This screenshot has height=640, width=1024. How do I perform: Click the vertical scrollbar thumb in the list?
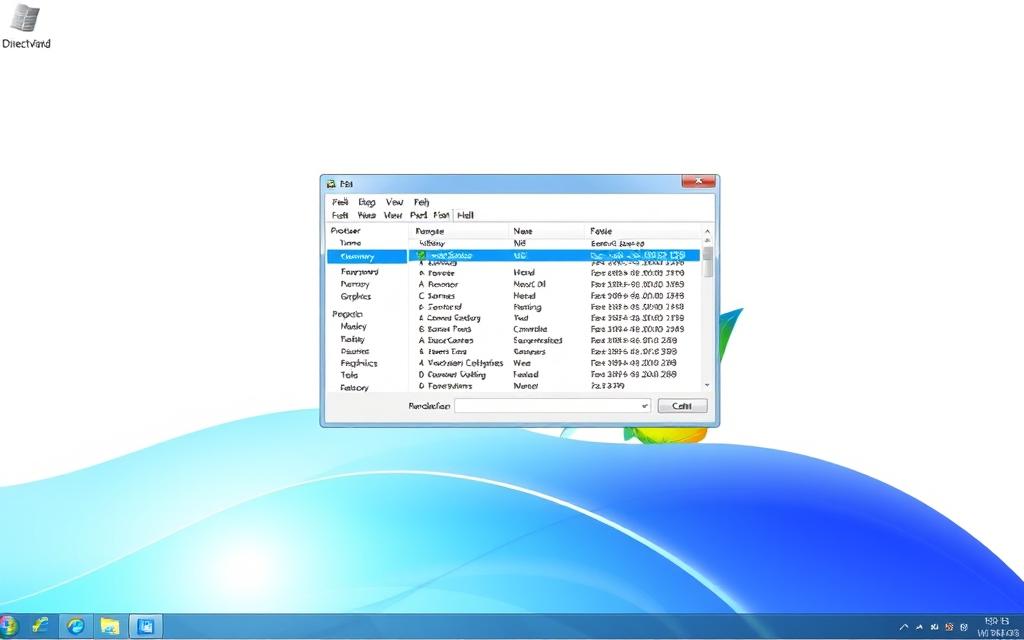pyautogui.click(x=708, y=262)
